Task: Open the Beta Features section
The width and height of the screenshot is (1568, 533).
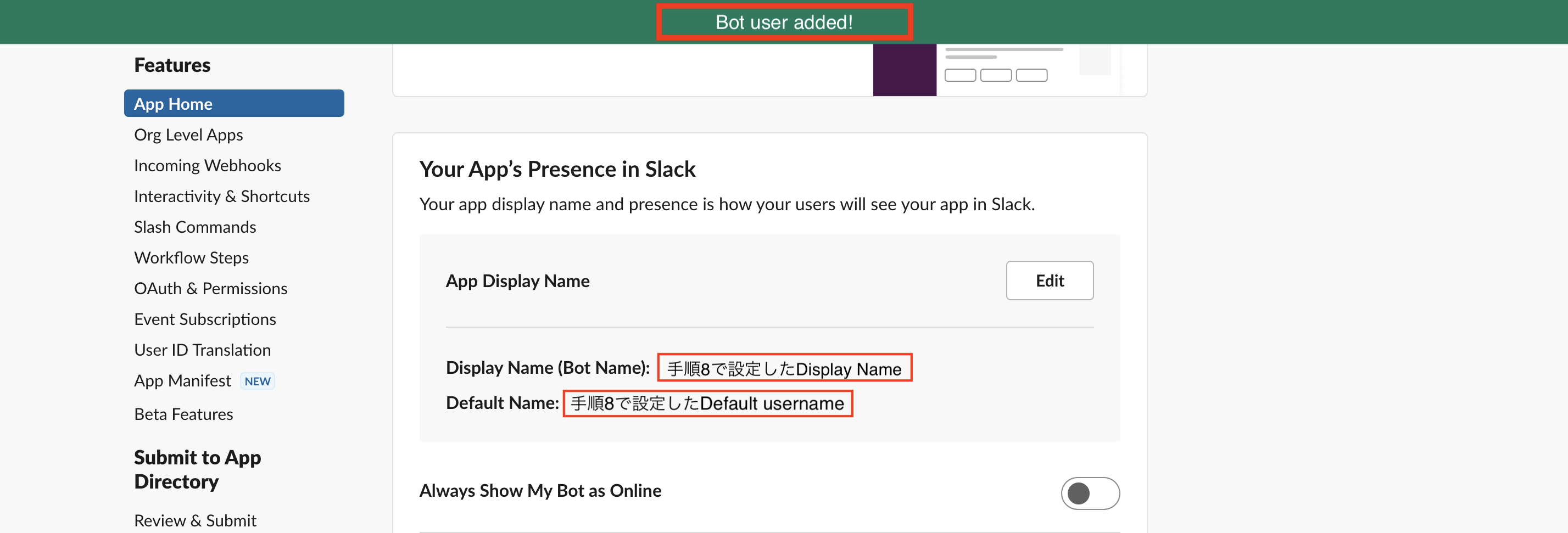Action: pyautogui.click(x=183, y=414)
